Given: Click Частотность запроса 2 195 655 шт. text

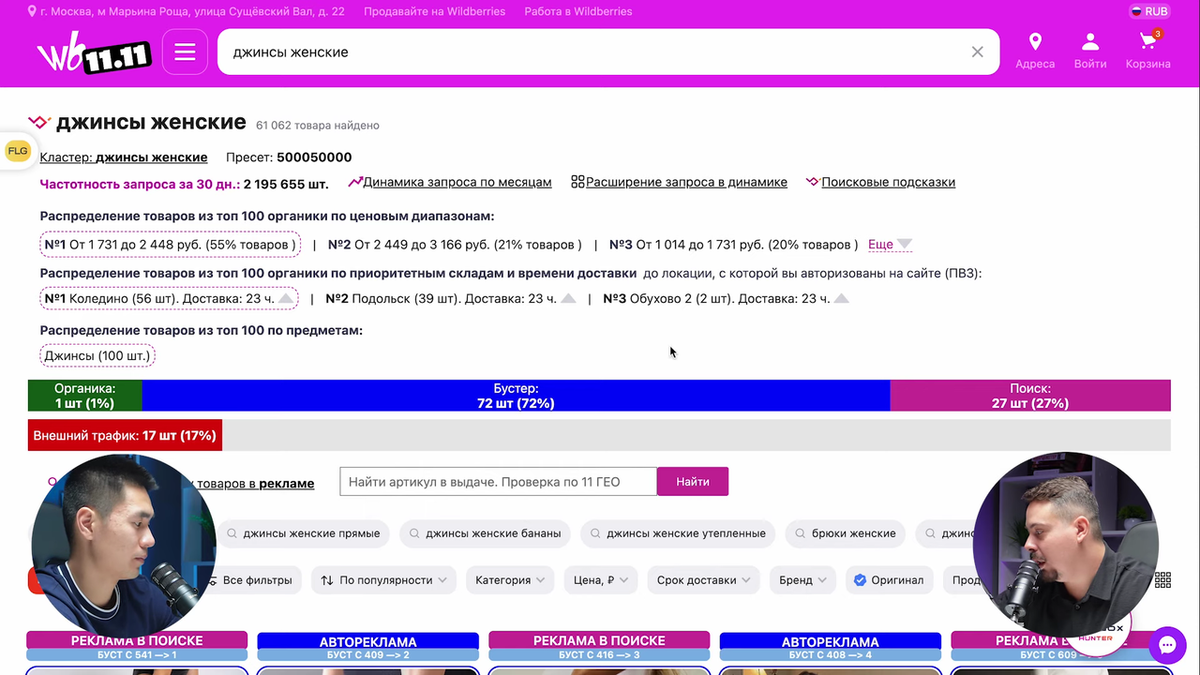Looking at the screenshot, I should 184,183.
